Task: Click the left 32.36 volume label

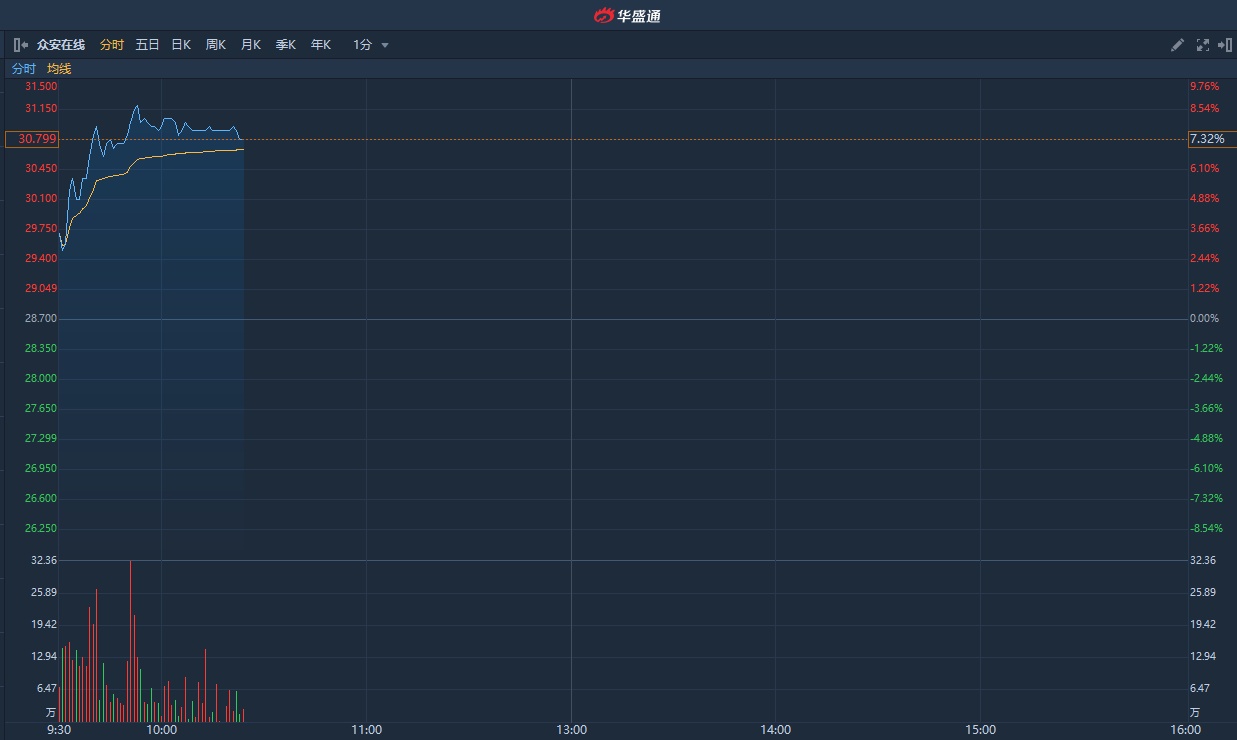Action: tap(44, 560)
